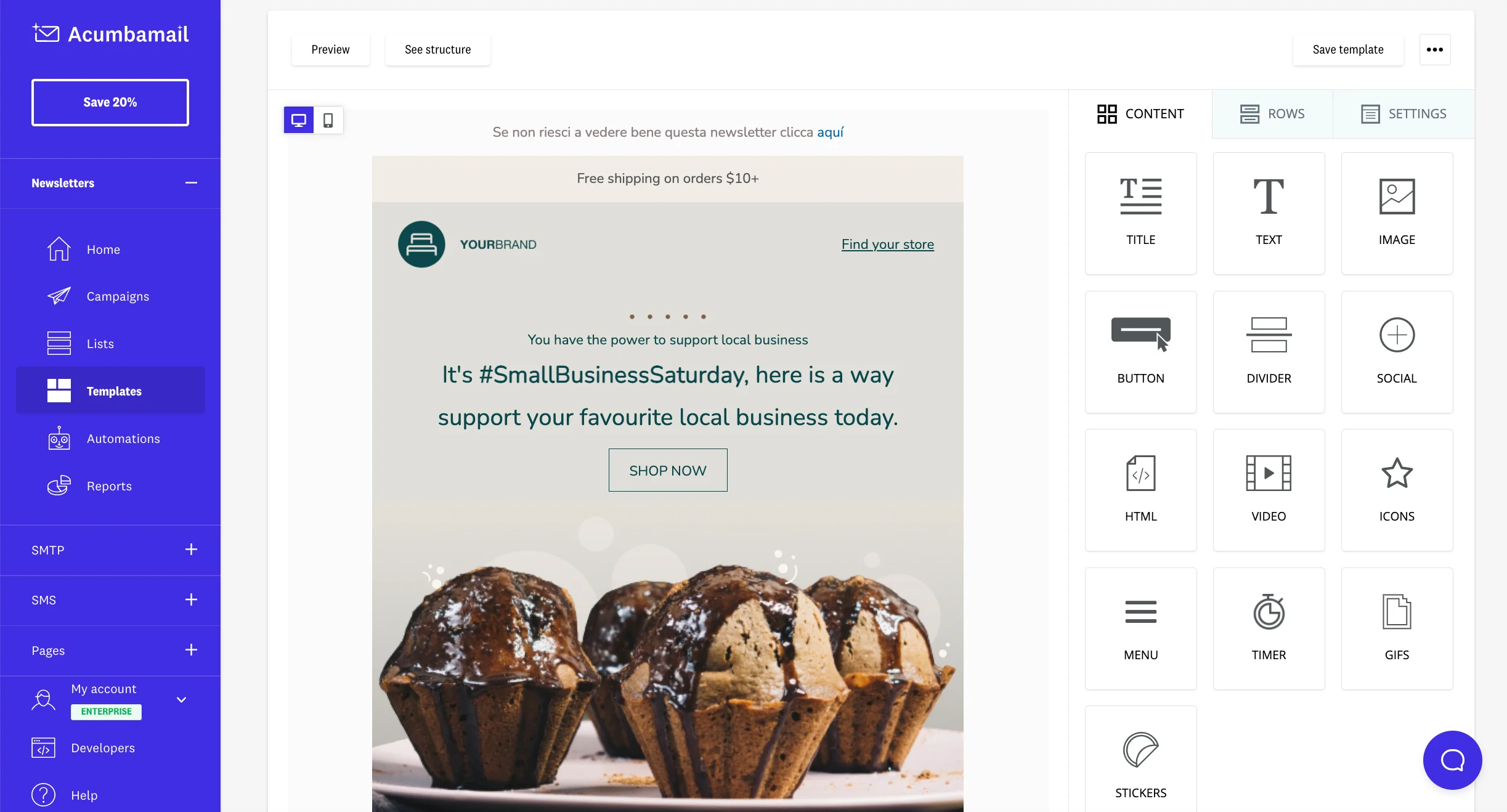This screenshot has height=812, width=1507.
Task: Choose the Video content block
Action: pyautogui.click(x=1269, y=490)
